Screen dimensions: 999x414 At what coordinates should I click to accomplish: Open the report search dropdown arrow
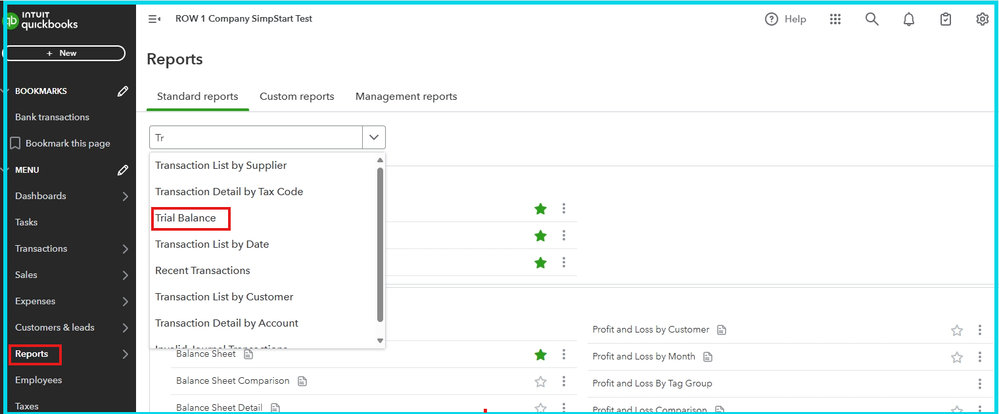pyautogui.click(x=374, y=137)
